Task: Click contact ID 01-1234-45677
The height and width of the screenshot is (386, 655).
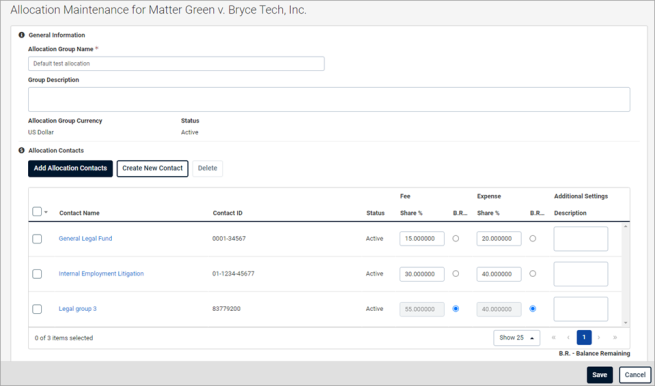Action: [233, 274]
